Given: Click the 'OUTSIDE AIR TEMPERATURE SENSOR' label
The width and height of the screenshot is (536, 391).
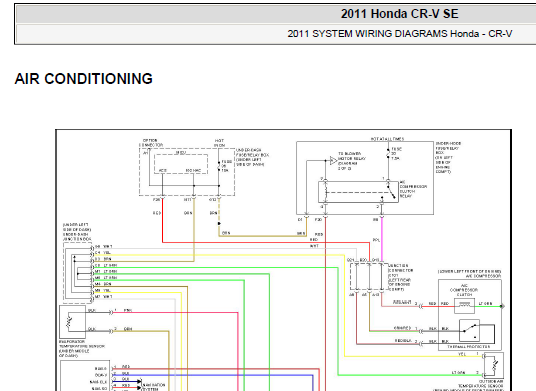Looking at the screenshot, I should coord(481,386).
